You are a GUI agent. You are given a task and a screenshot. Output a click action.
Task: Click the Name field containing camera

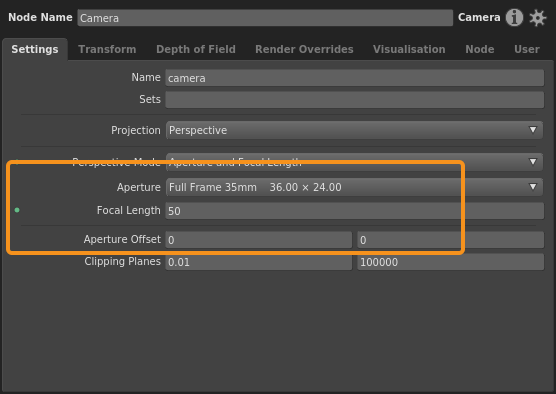[354, 78]
